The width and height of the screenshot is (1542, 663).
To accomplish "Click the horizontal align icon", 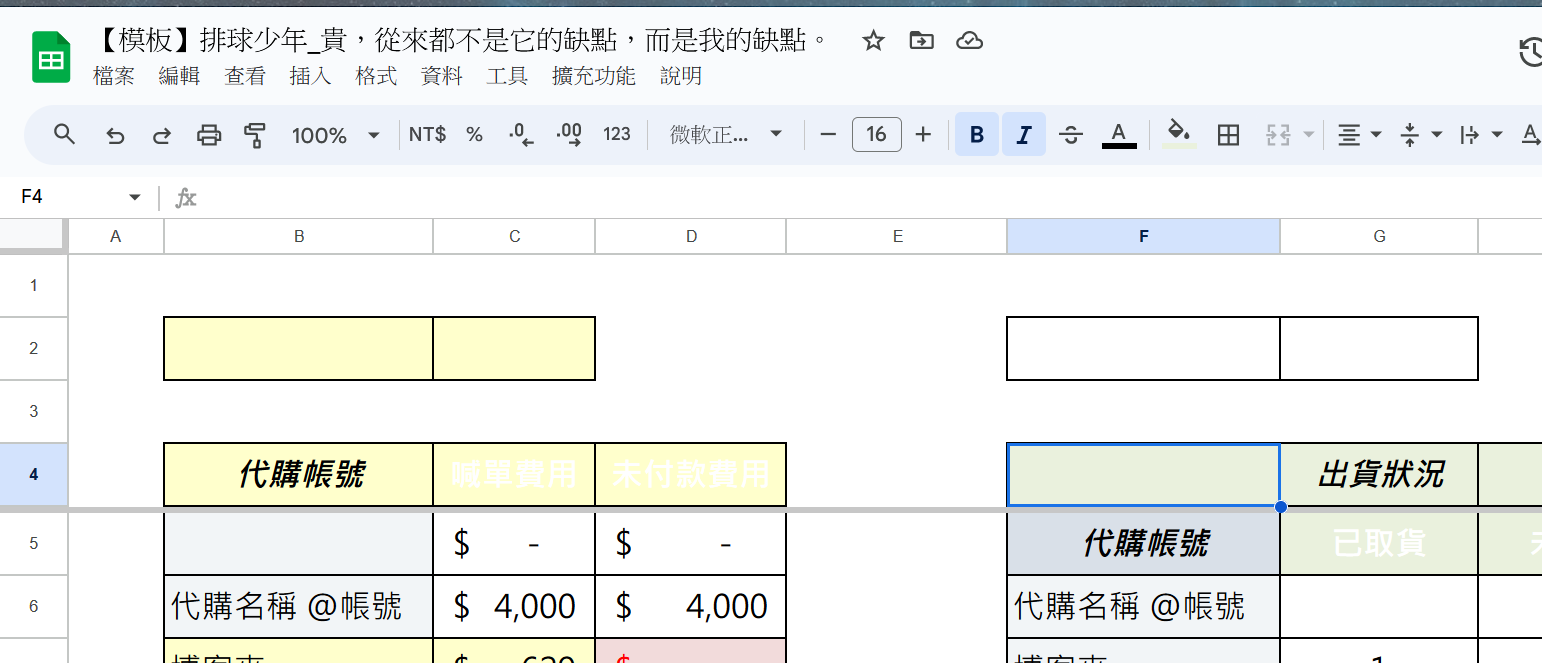I will click(x=1350, y=135).
